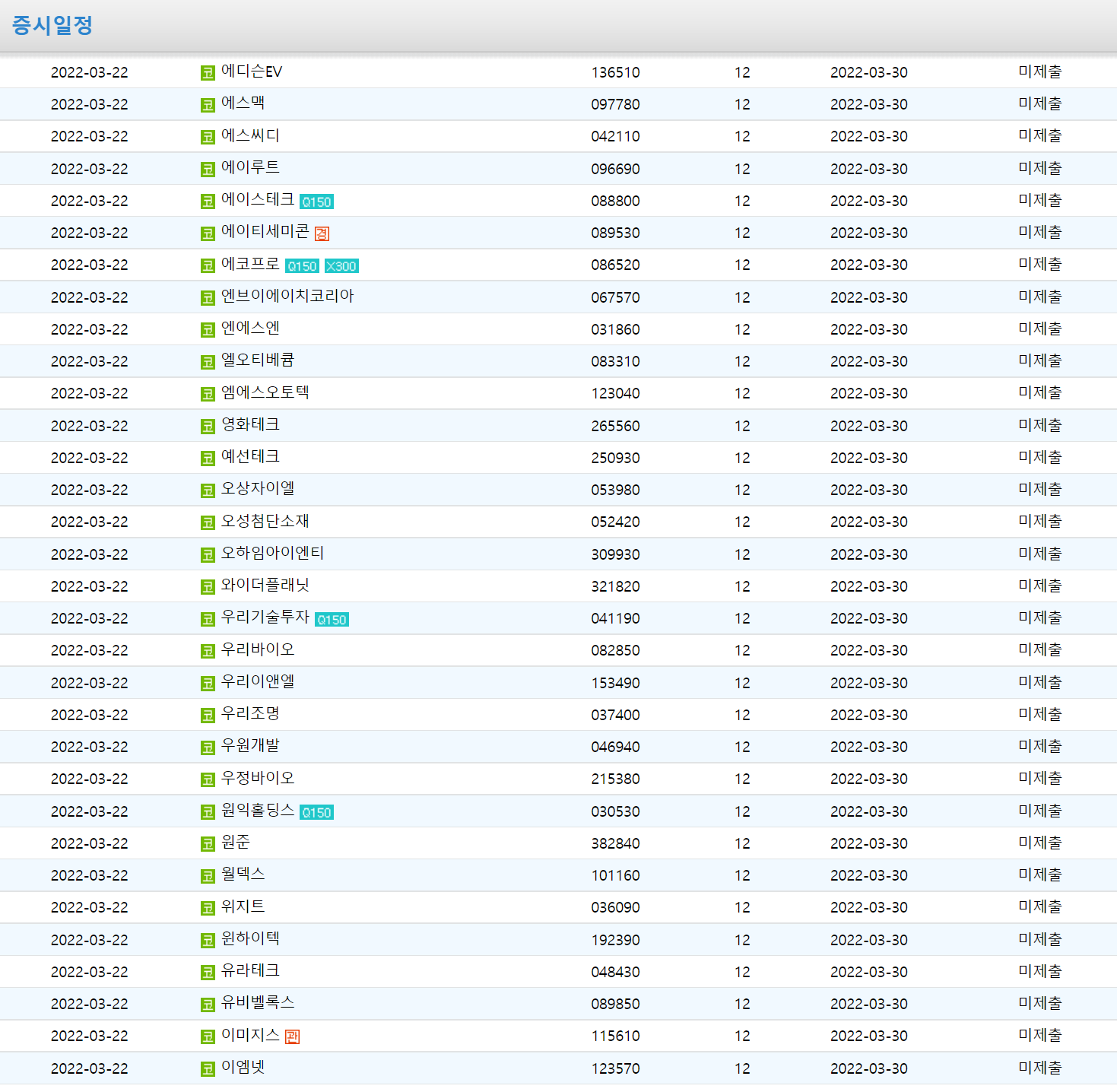
Task: Open the 에코프로 company link
Action: tap(250, 264)
